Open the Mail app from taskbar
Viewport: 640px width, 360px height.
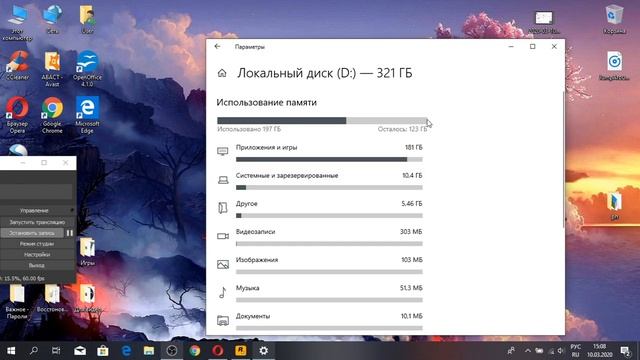80,351
